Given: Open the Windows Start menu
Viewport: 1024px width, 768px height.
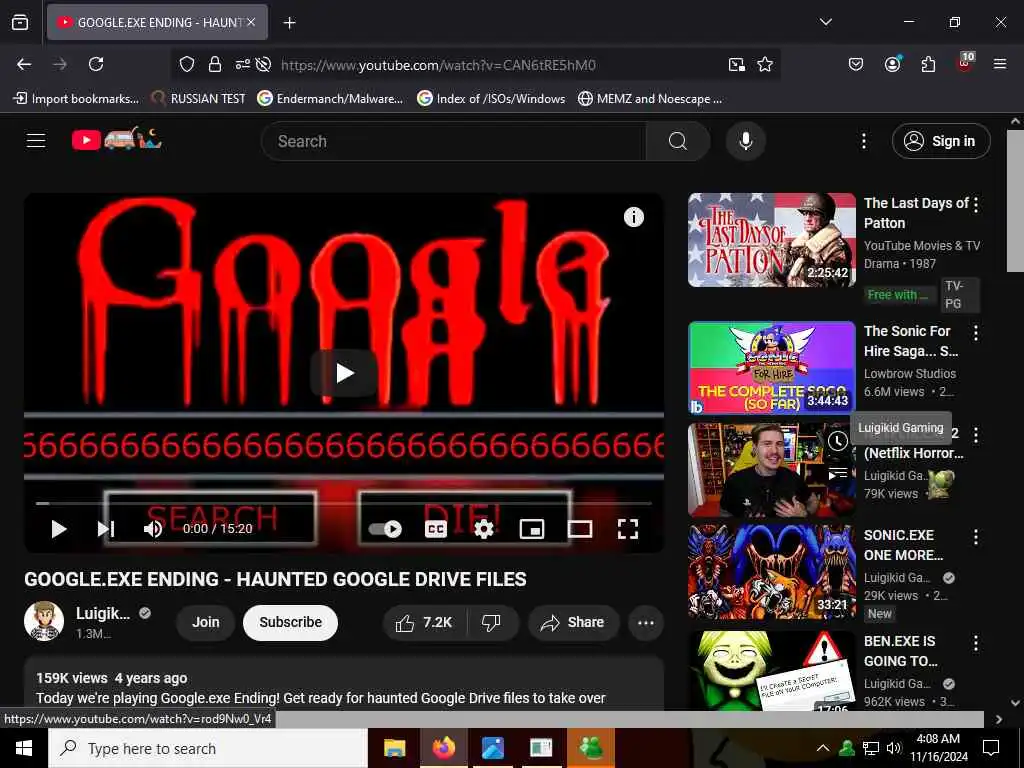Looking at the screenshot, I should pyautogui.click(x=24, y=748).
